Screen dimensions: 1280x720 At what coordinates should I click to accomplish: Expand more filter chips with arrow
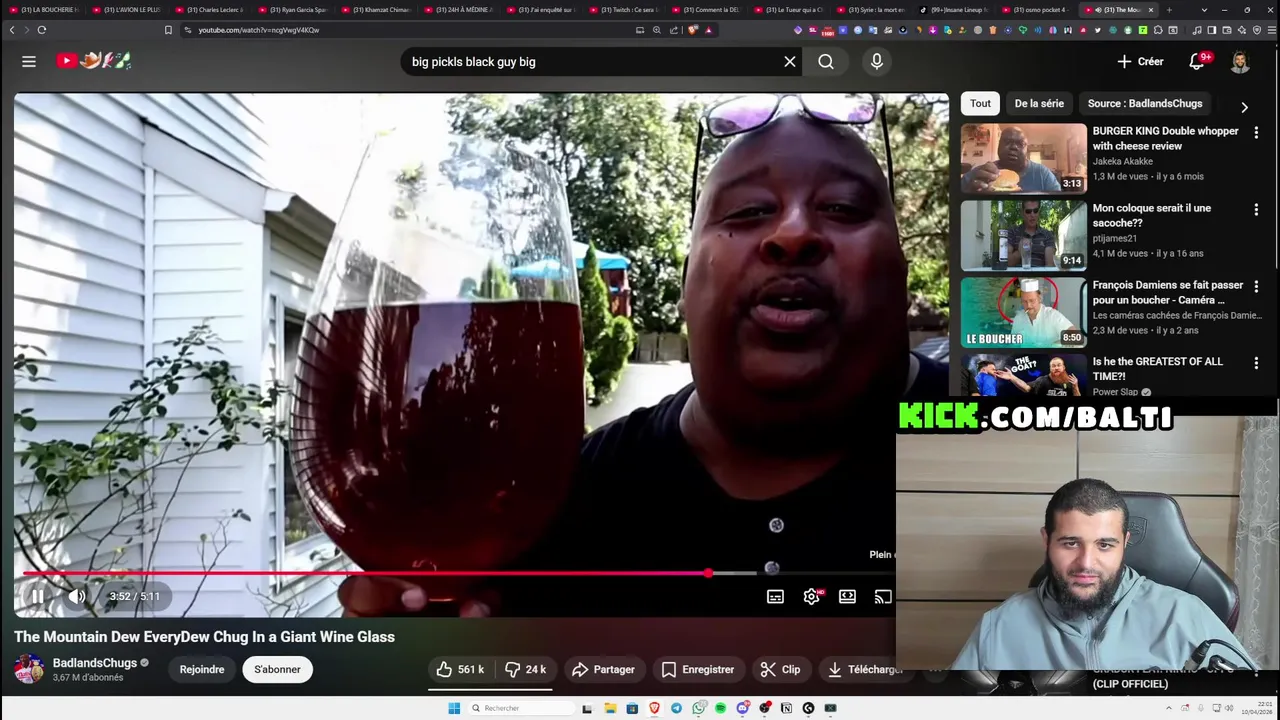point(1244,107)
